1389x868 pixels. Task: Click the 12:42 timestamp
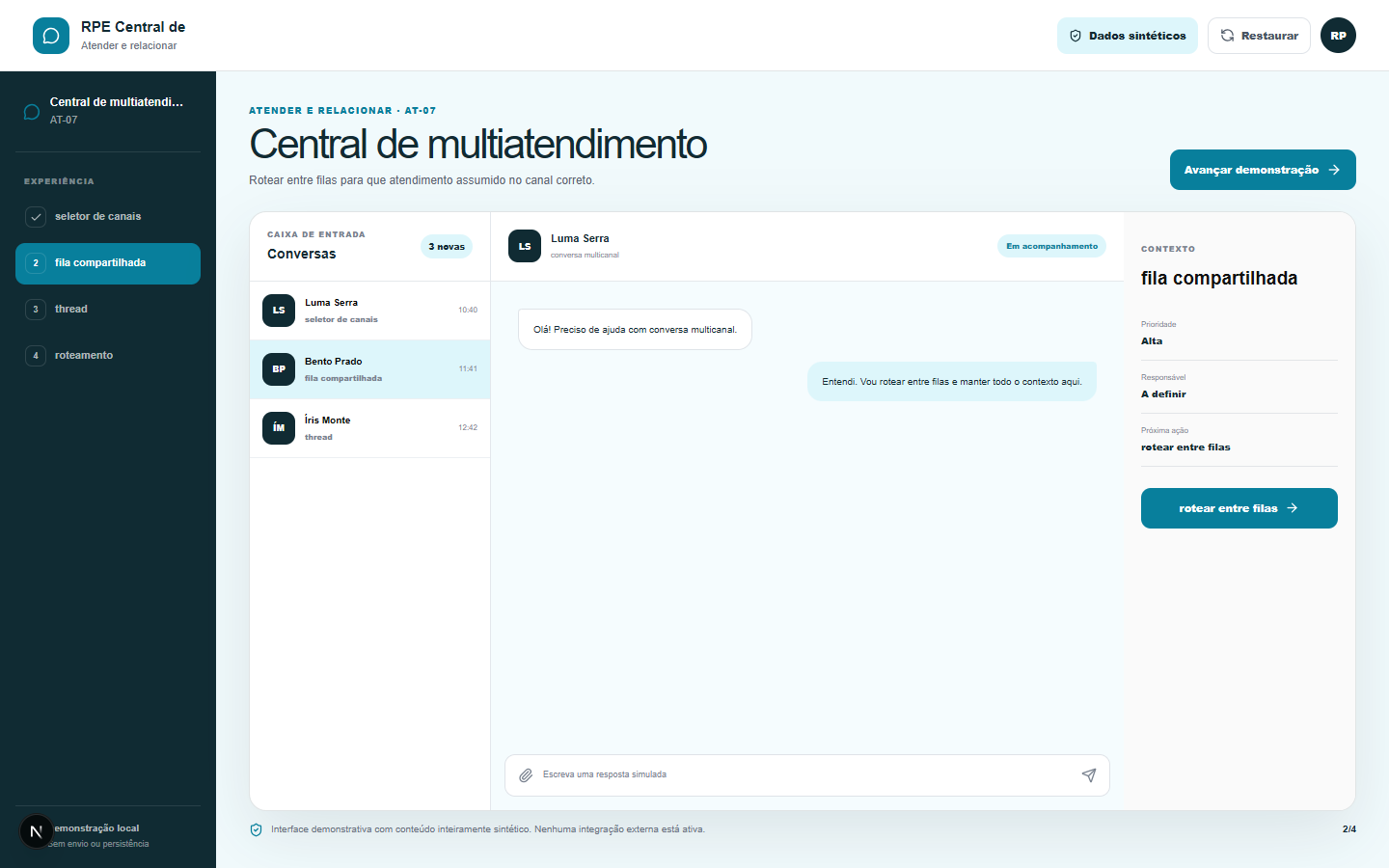(468, 428)
